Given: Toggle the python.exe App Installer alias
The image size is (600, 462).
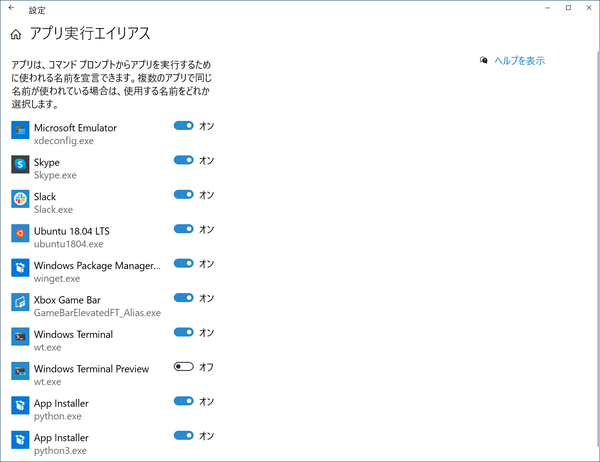Looking at the screenshot, I should pos(184,402).
